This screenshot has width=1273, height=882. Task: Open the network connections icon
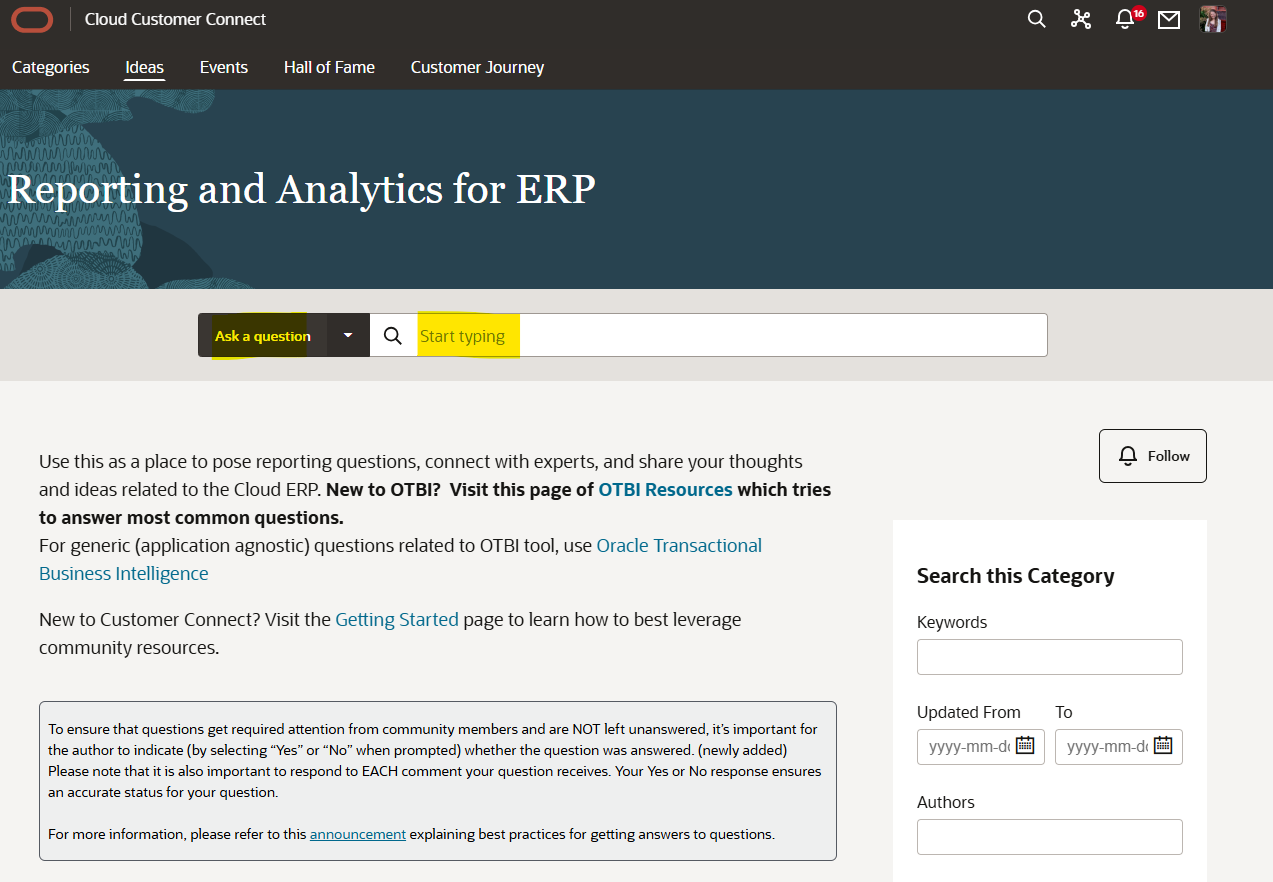pos(1081,19)
